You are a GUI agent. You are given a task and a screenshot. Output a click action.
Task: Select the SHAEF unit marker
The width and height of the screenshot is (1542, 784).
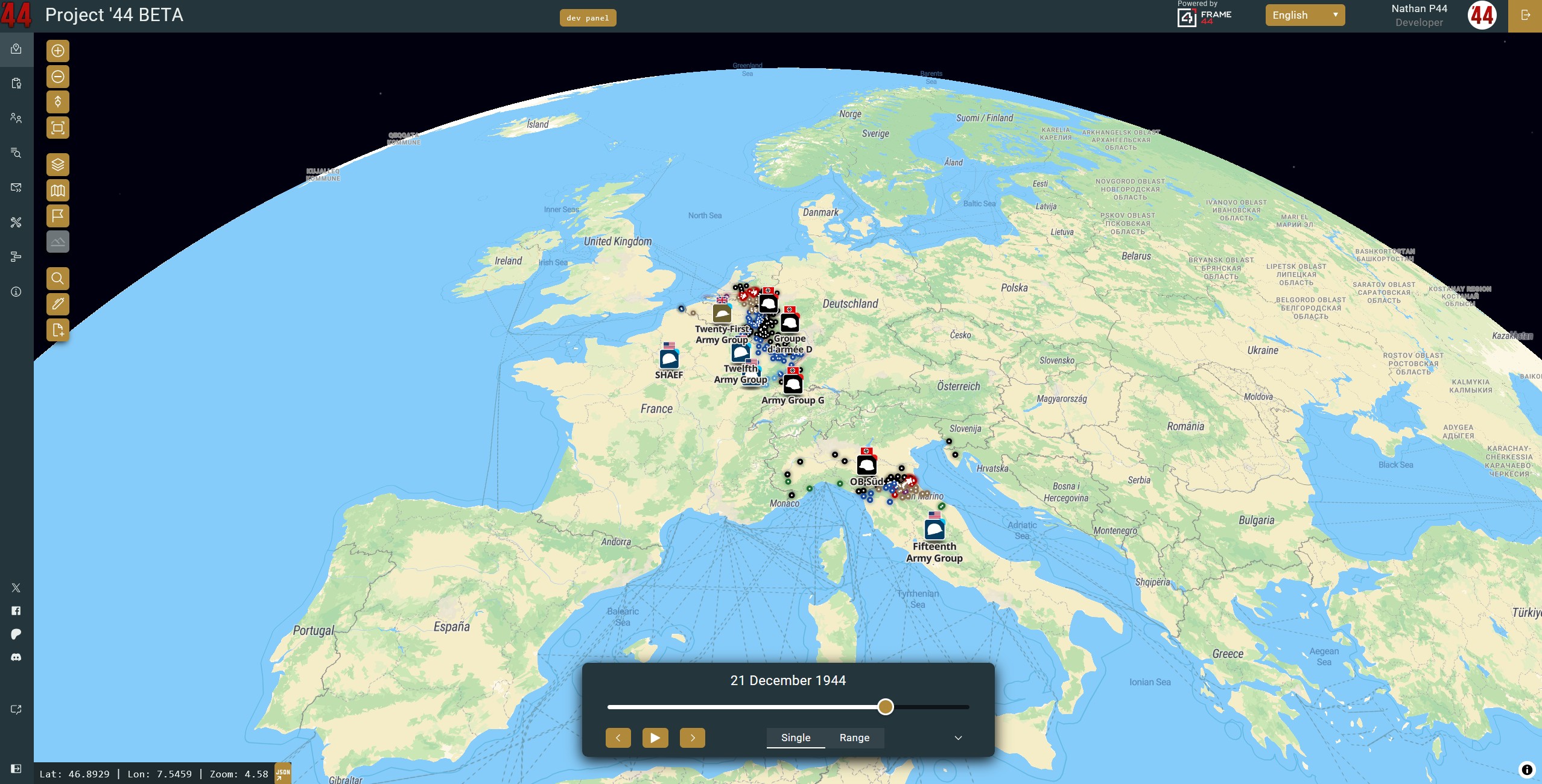(669, 359)
